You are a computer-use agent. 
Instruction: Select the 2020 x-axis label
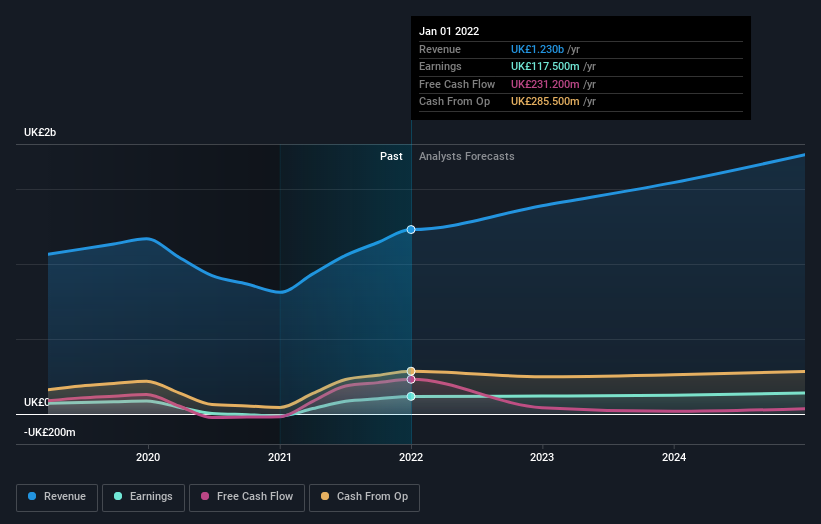148,457
